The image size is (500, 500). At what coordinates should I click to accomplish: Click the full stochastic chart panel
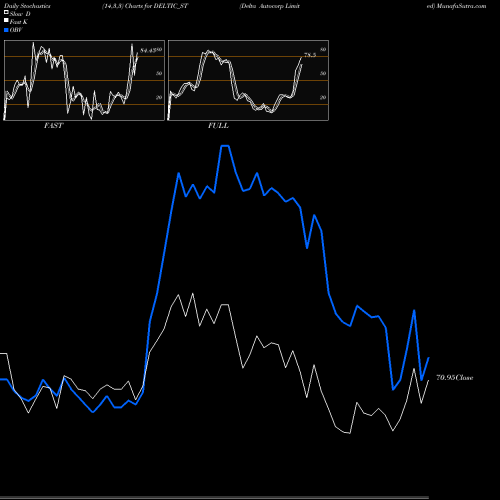[x=248, y=80]
